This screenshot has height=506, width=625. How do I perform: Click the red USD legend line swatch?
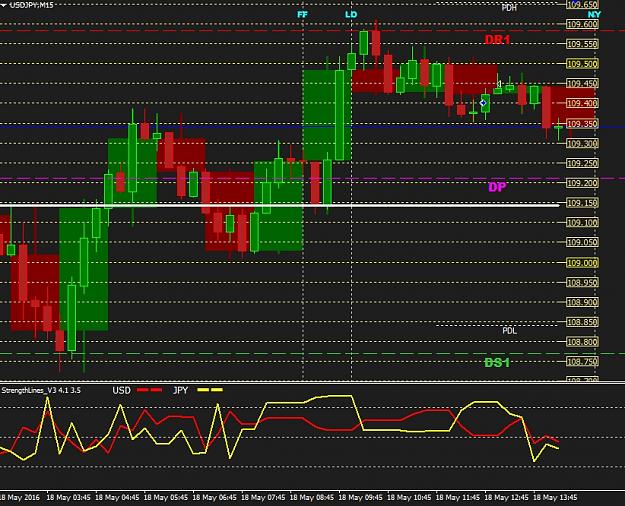[149, 390]
